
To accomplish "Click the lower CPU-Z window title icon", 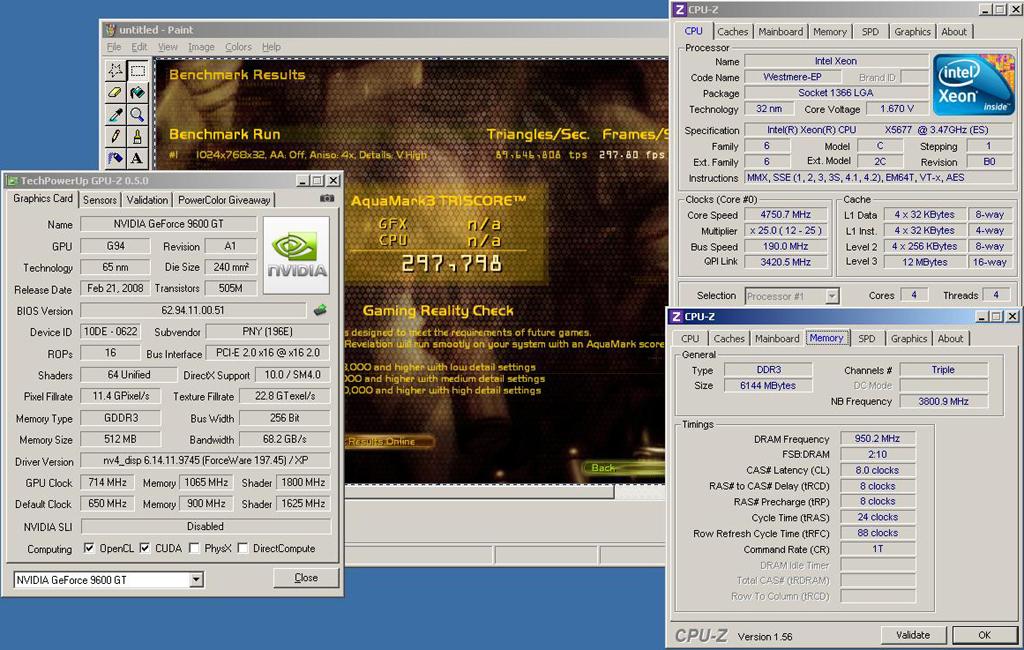I will [x=677, y=316].
